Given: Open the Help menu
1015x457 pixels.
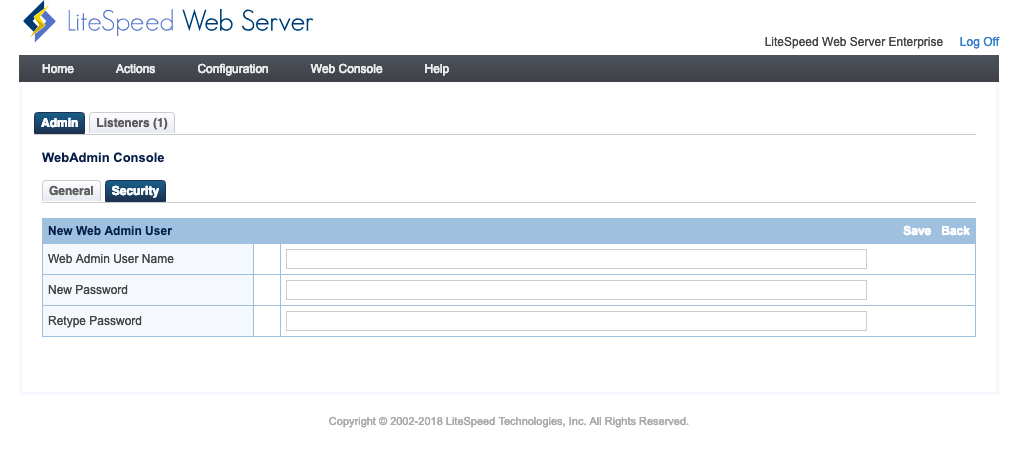Looking at the screenshot, I should (x=436, y=69).
